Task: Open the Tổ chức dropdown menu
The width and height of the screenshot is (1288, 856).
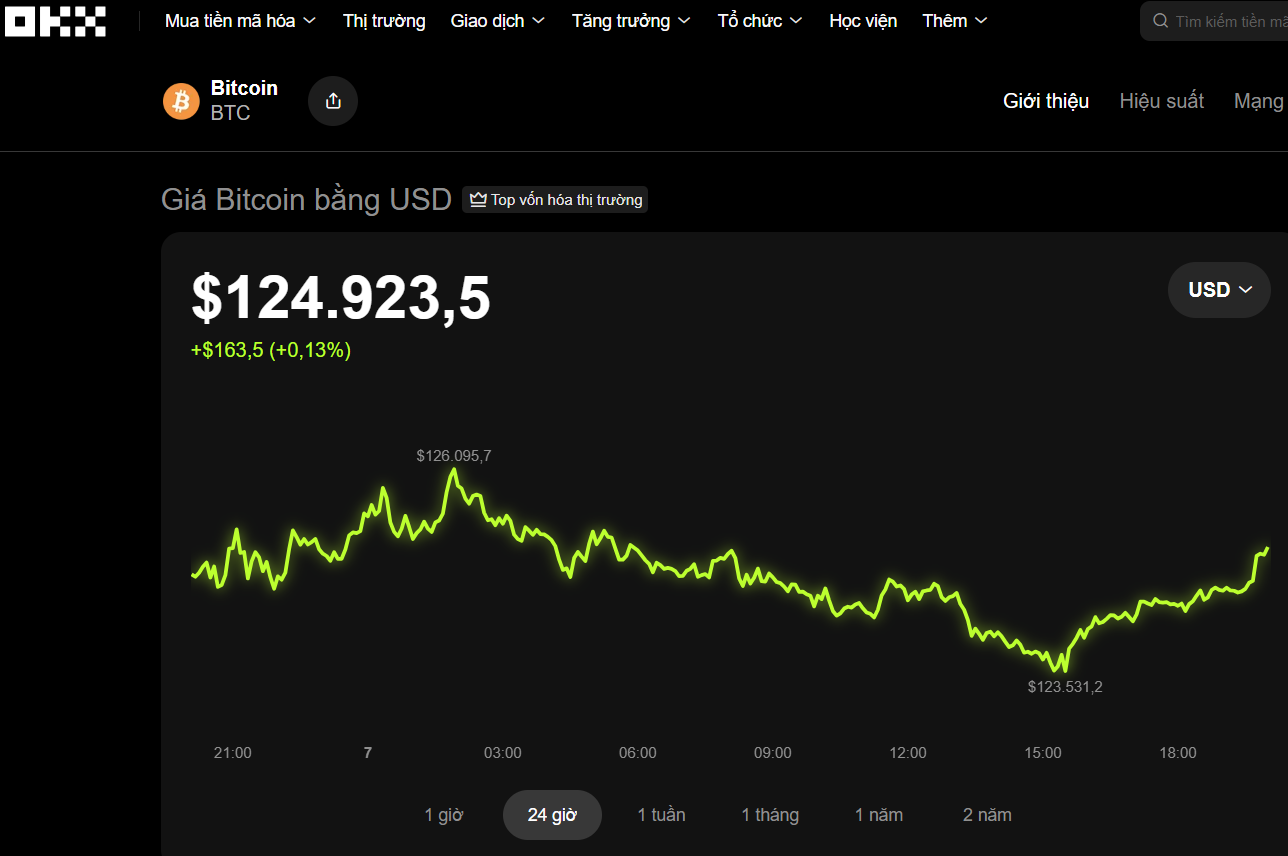Action: pyautogui.click(x=759, y=21)
